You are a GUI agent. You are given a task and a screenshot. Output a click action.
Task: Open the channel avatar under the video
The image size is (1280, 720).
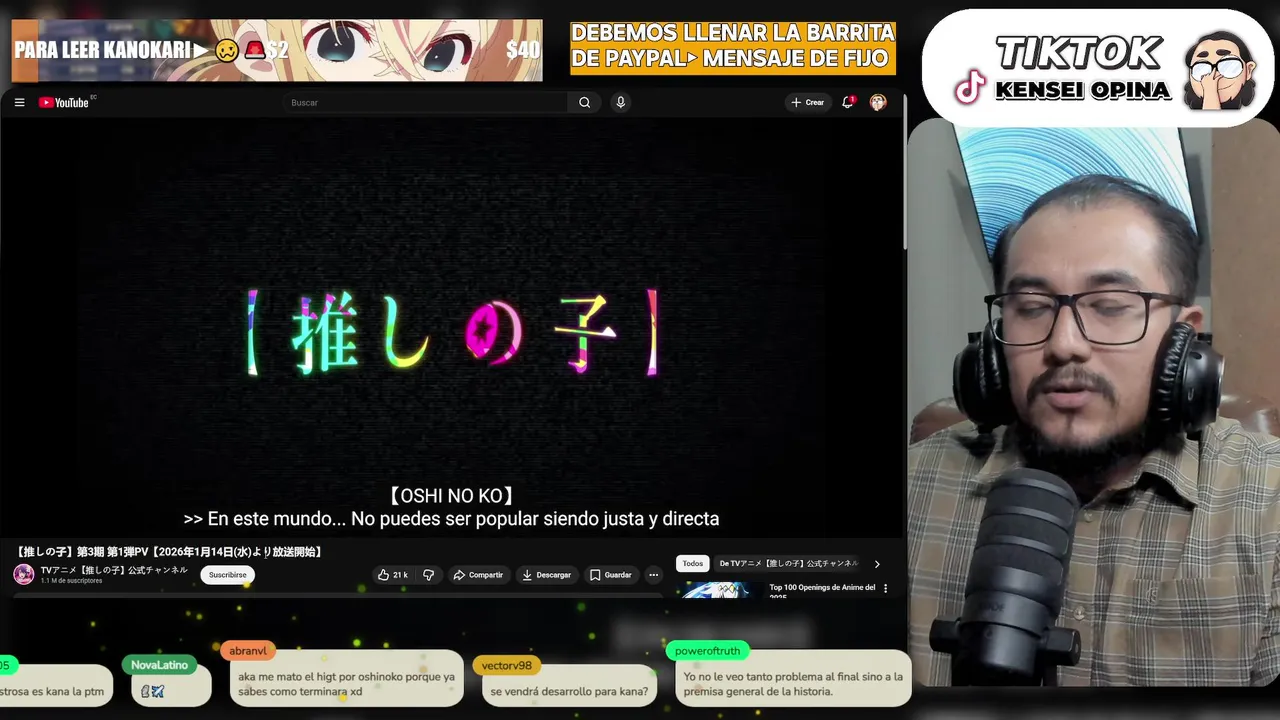24,574
